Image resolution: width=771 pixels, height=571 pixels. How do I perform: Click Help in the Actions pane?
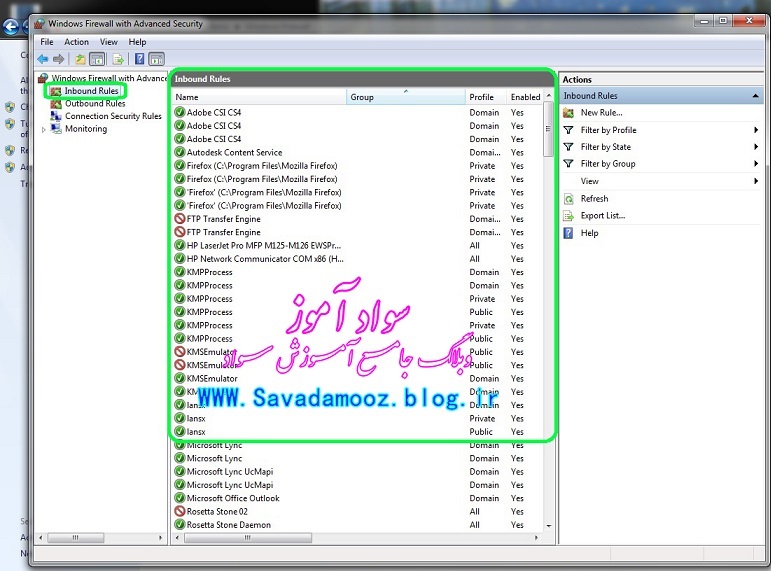[590, 233]
